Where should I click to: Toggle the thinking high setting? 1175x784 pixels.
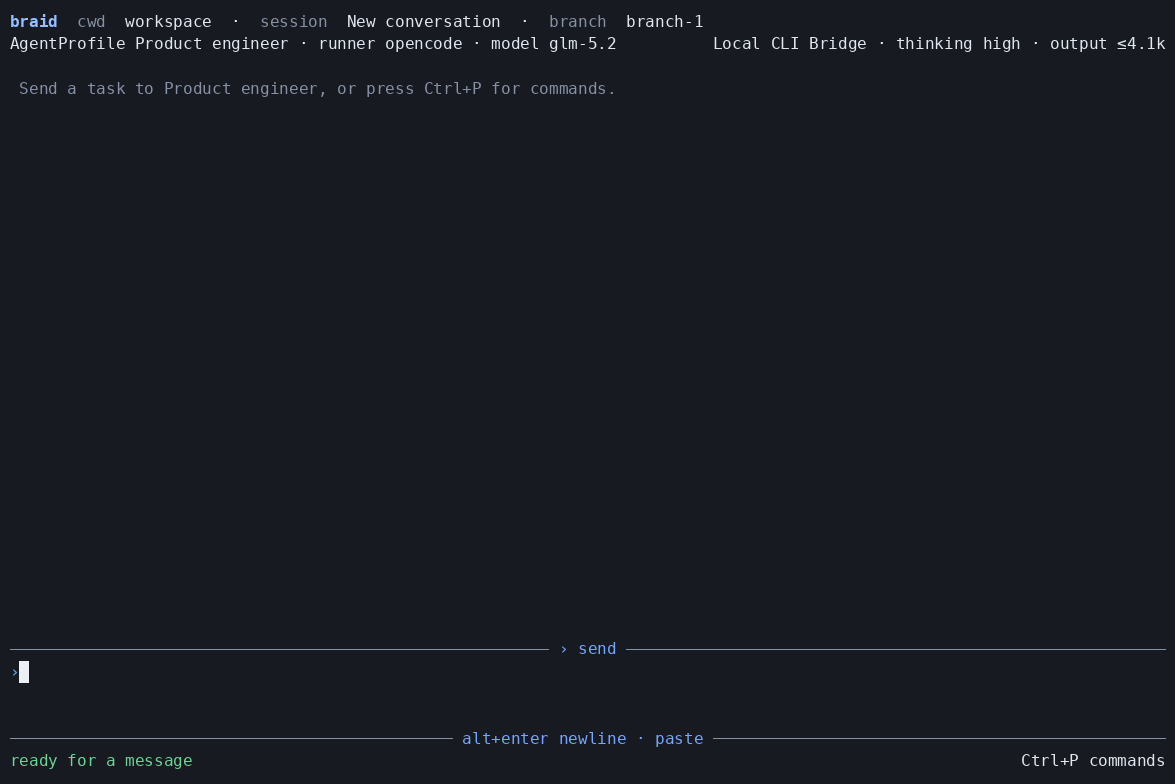pyautogui.click(x=958, y=43)
